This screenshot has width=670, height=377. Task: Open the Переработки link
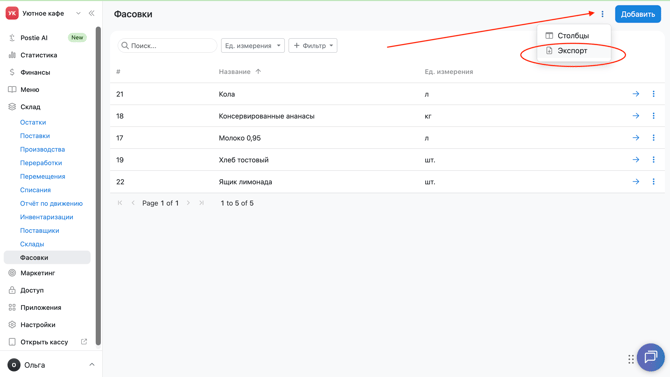pos(41,163)
